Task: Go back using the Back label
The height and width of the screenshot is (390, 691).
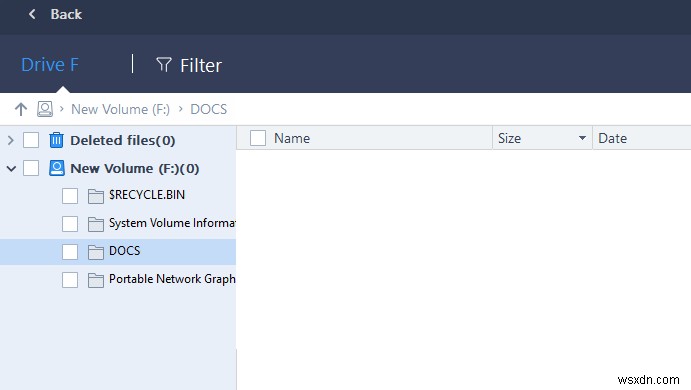Action: pos(66,14)
